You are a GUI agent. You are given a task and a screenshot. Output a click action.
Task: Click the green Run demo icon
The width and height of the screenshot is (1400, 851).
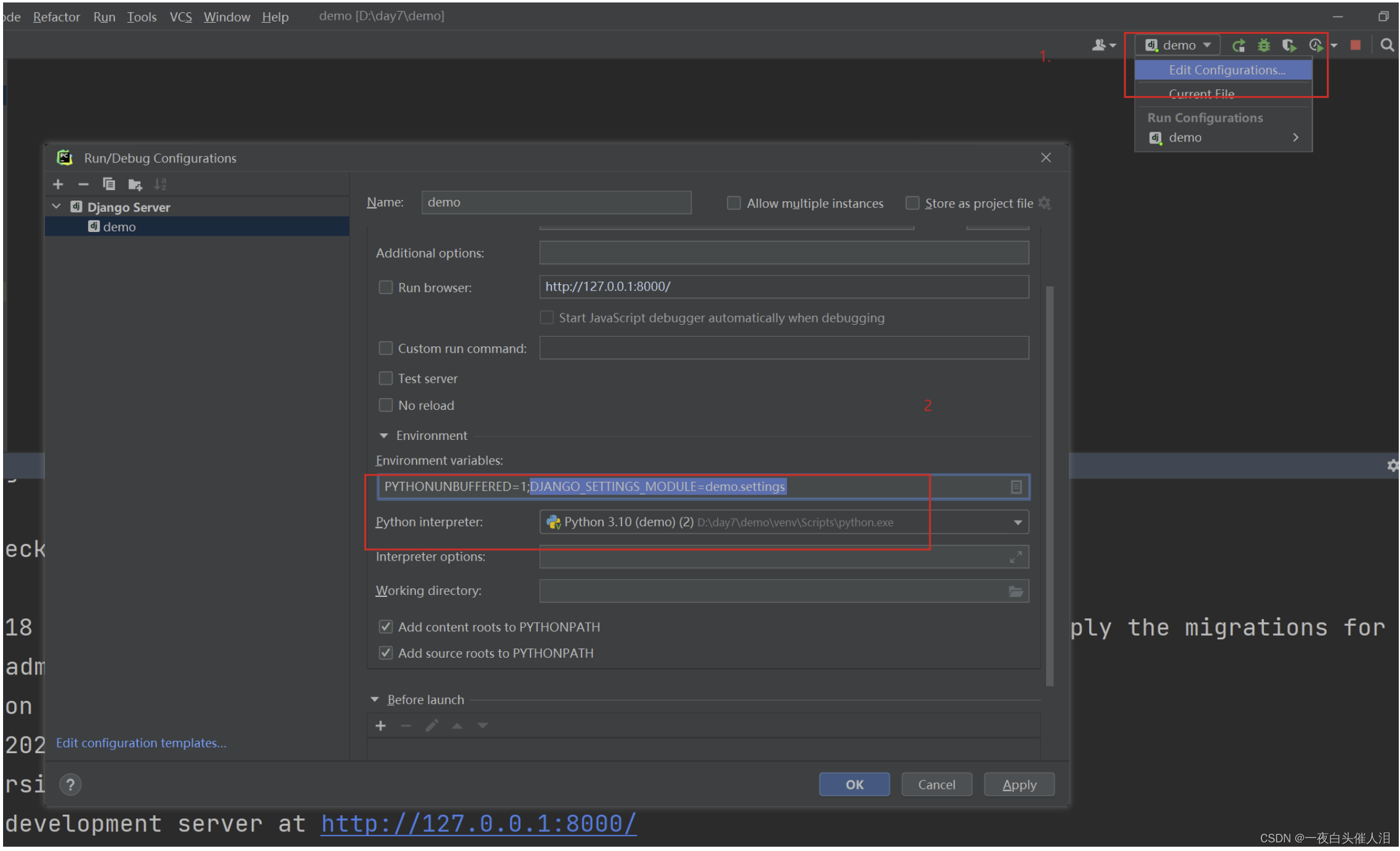tap(1238, 45)
